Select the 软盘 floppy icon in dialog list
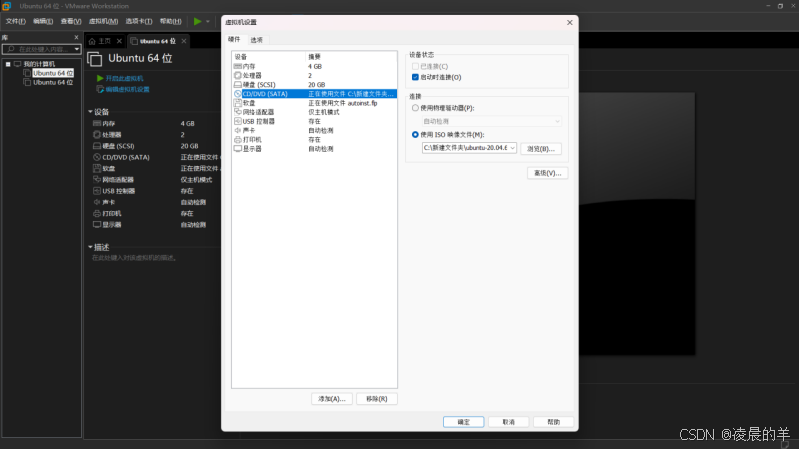The width and height of the screenshot is (799, 449). coord(237,103)
